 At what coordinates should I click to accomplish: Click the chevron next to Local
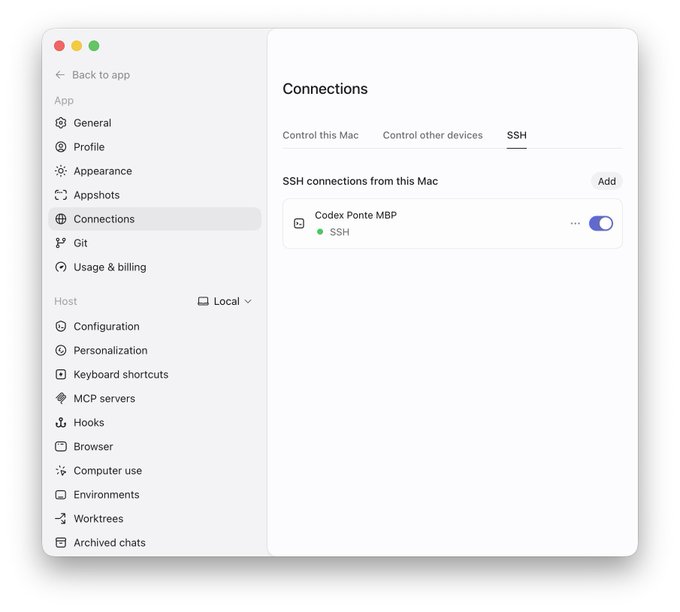tap(248, 301)
